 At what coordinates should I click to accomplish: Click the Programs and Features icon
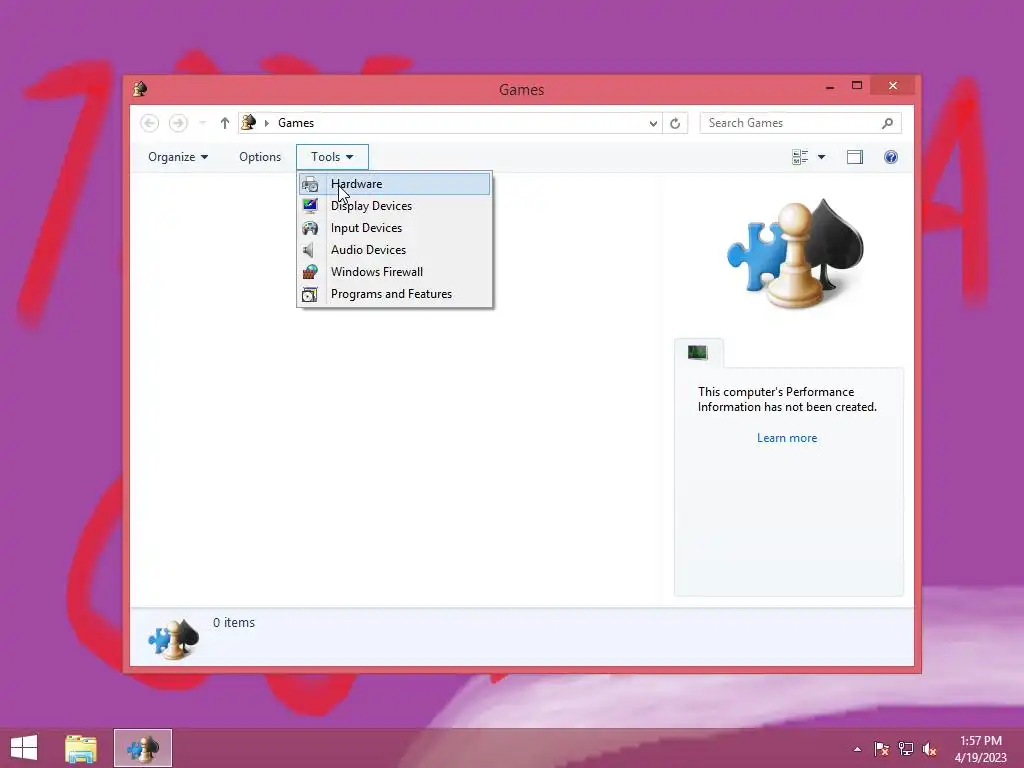(310, 295)
